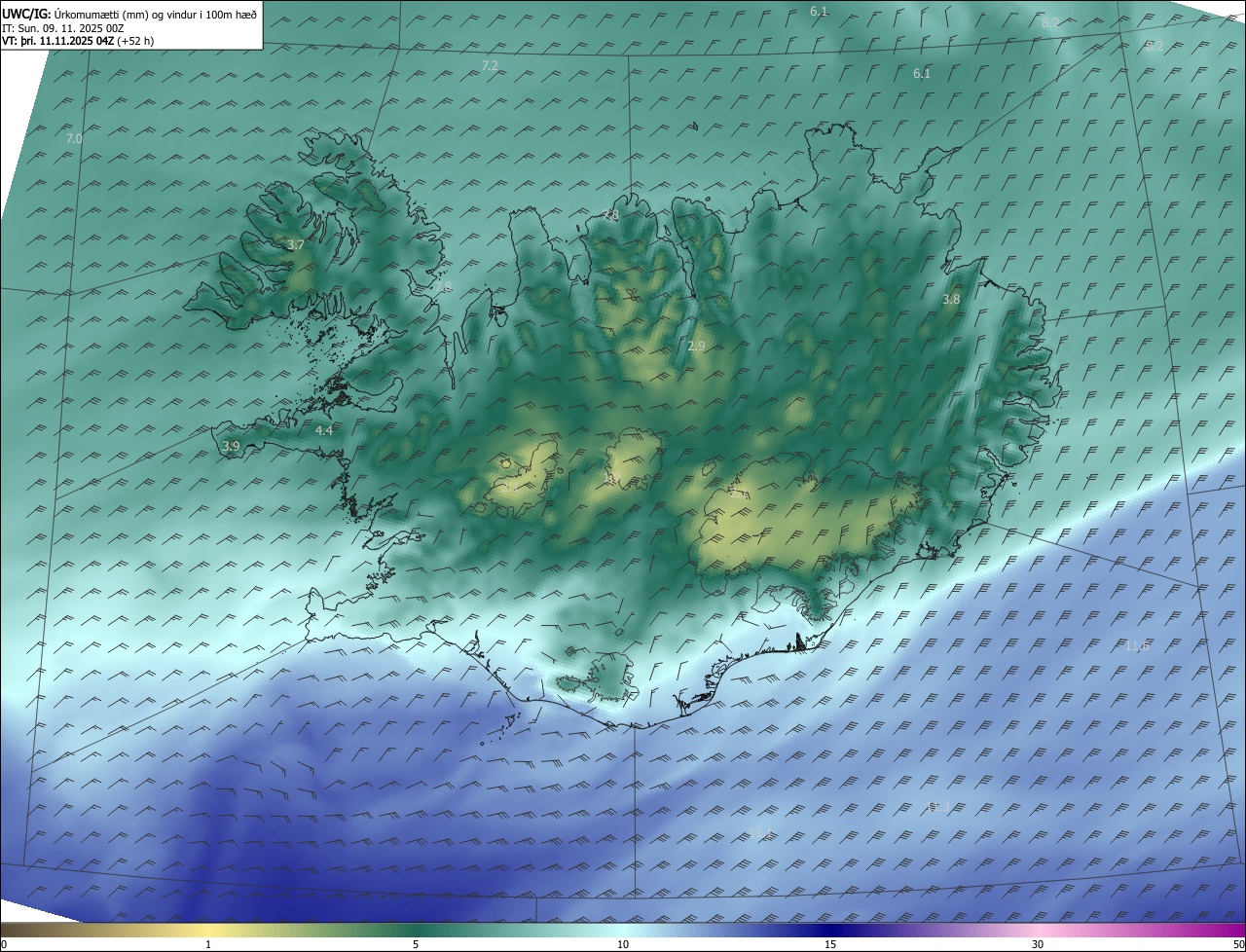
Task: Click the 2.9 value label on the map
Action: click(696, 347)
